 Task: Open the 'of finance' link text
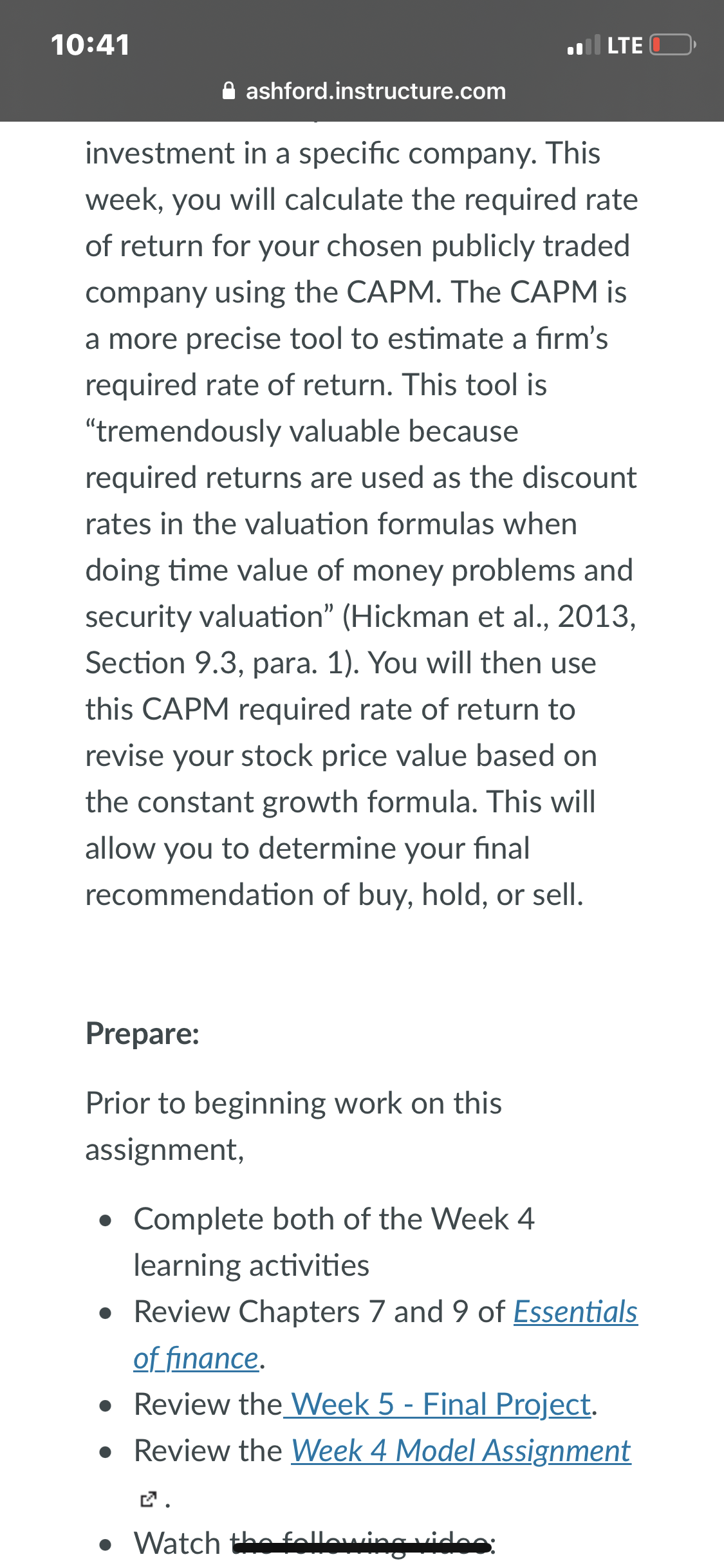click(196, 1358)
